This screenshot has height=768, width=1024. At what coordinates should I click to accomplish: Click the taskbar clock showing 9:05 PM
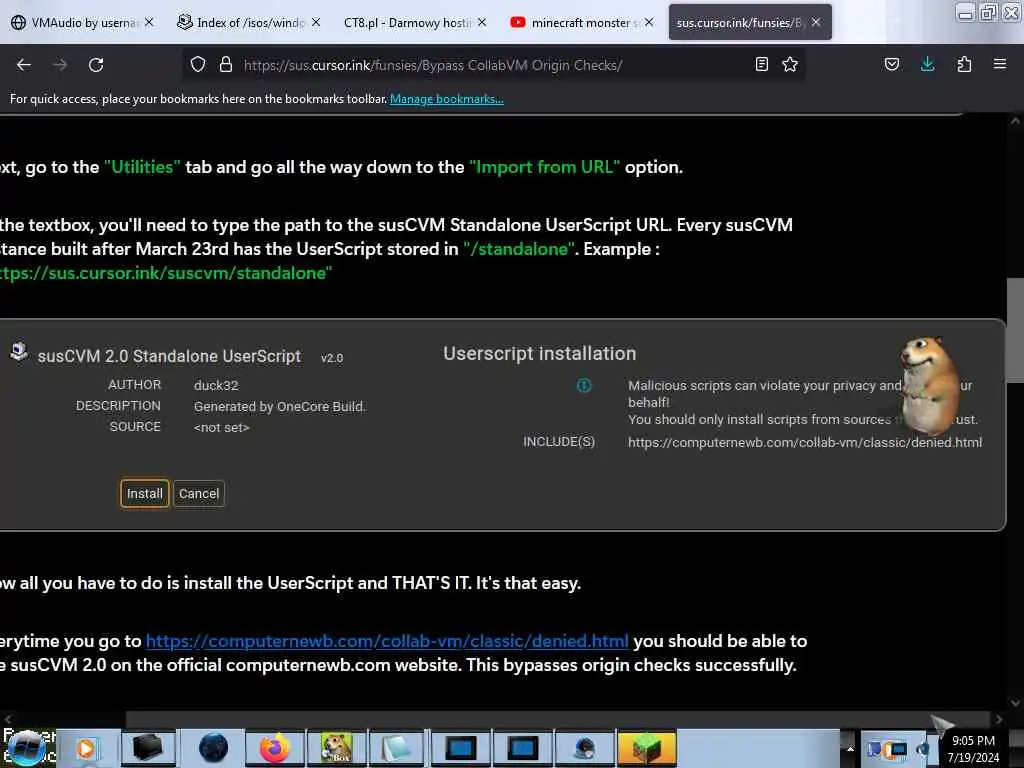(973, 748)
